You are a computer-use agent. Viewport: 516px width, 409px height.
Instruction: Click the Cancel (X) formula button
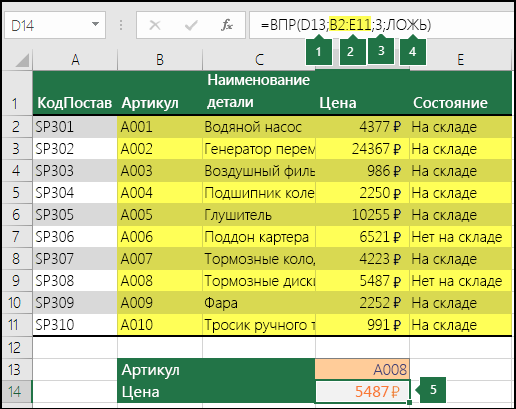155,25
